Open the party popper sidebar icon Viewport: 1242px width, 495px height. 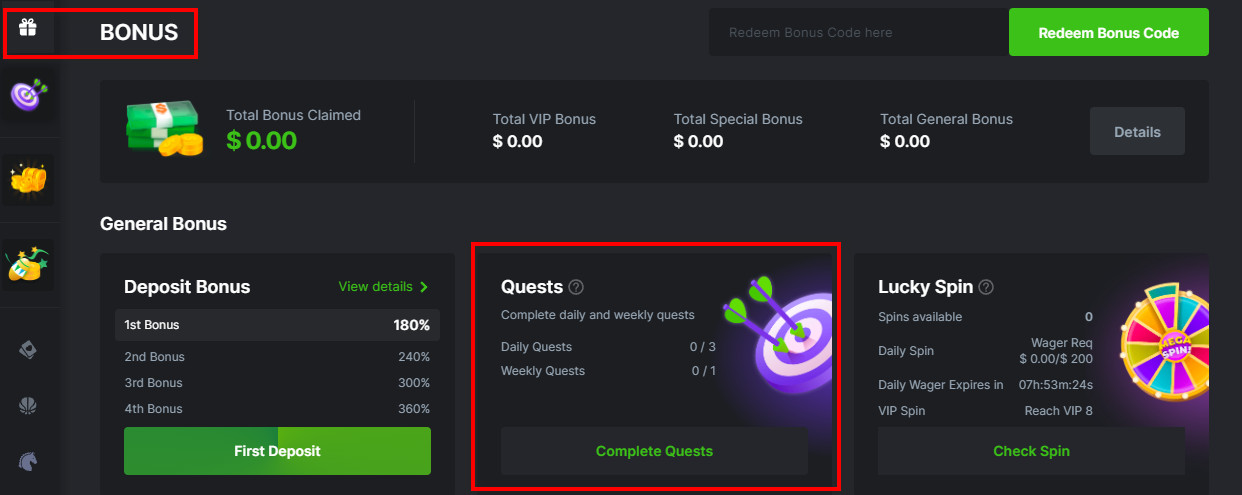click(28, 262)
